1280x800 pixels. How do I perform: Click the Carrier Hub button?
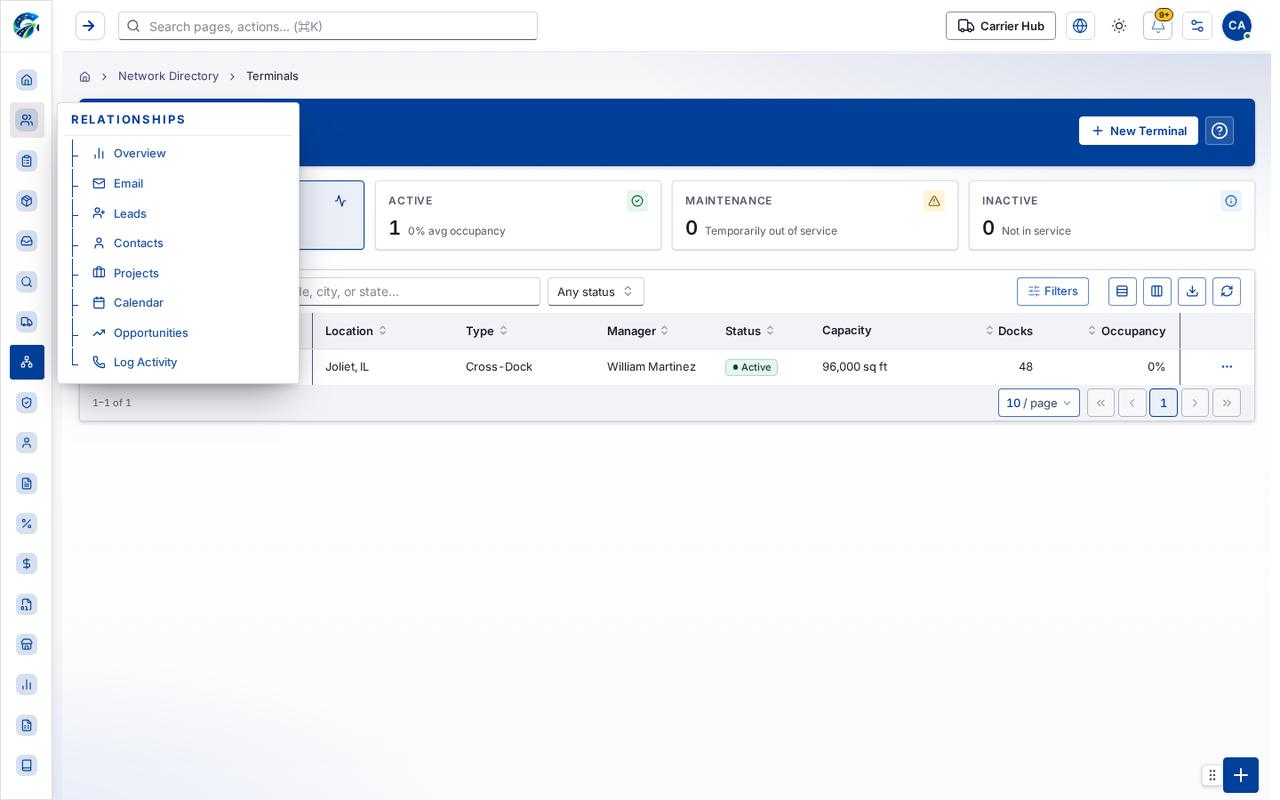(1001, 26)
